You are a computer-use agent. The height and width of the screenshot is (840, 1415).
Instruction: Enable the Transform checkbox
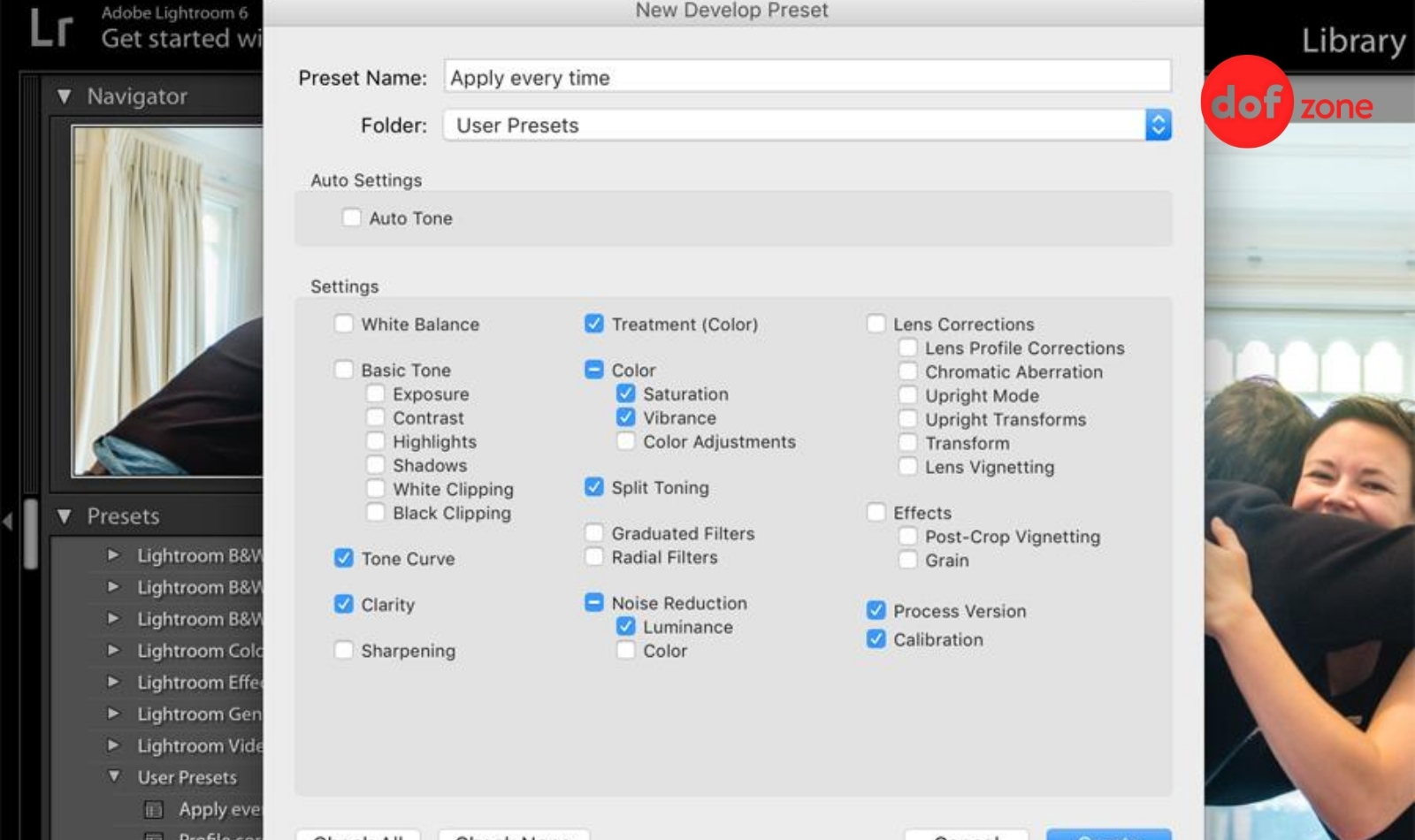tap(908, 443)
